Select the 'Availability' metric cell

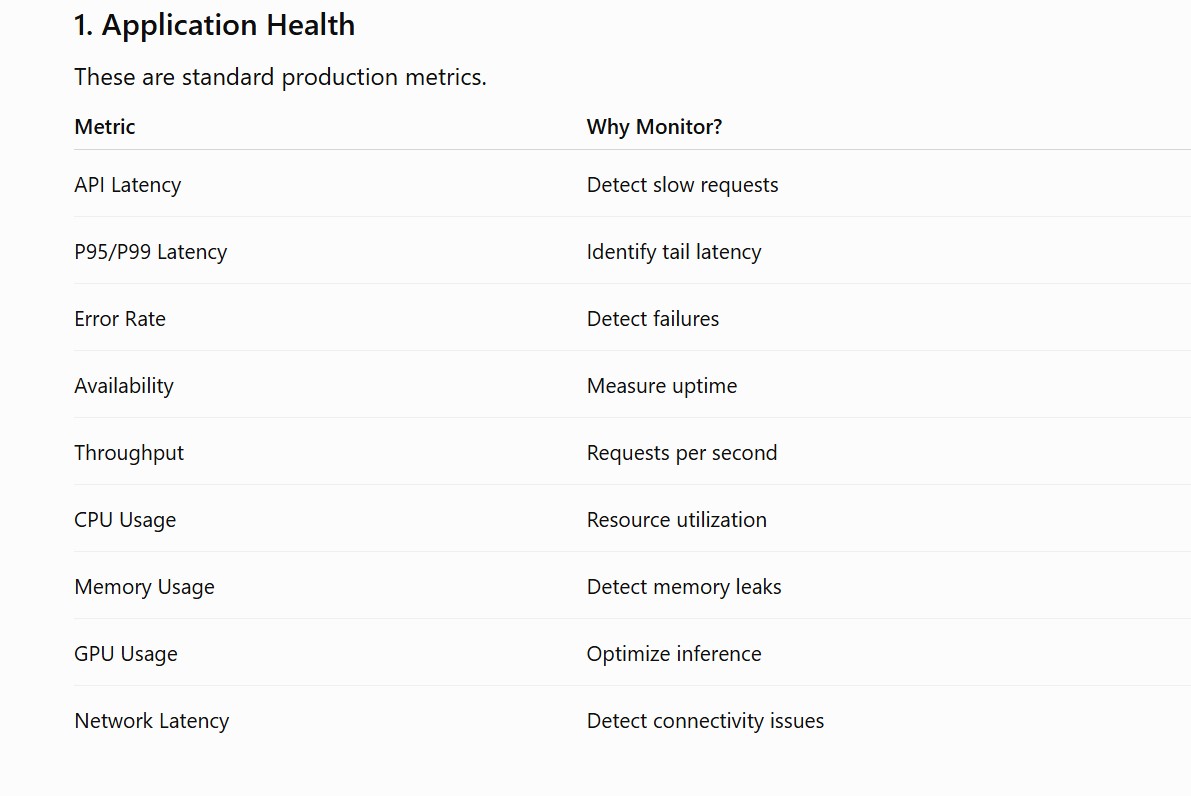pos(124,386)
